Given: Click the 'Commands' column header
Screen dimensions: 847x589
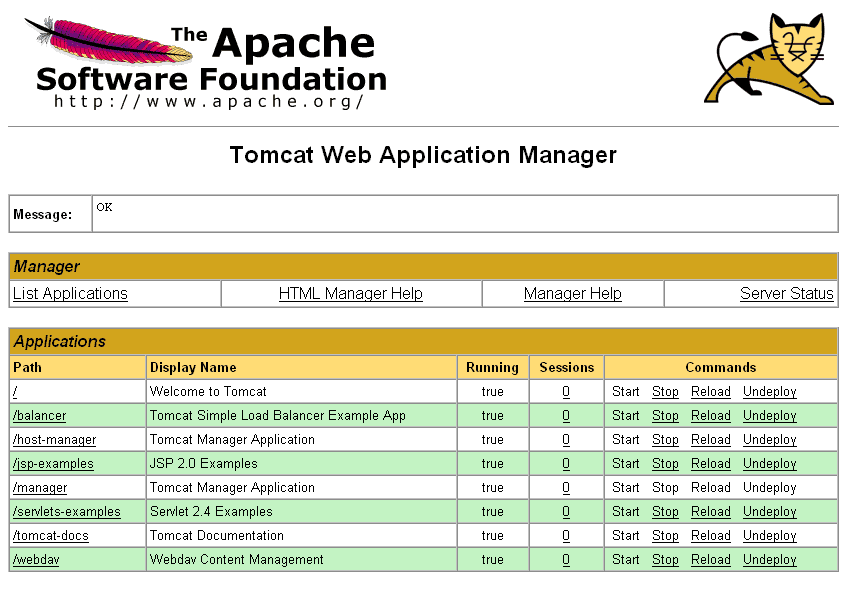Looking at the screenshot, I should click(721, 367).
